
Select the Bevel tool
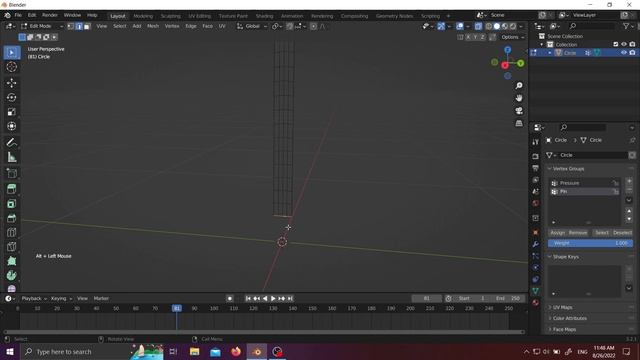point(11,218)
